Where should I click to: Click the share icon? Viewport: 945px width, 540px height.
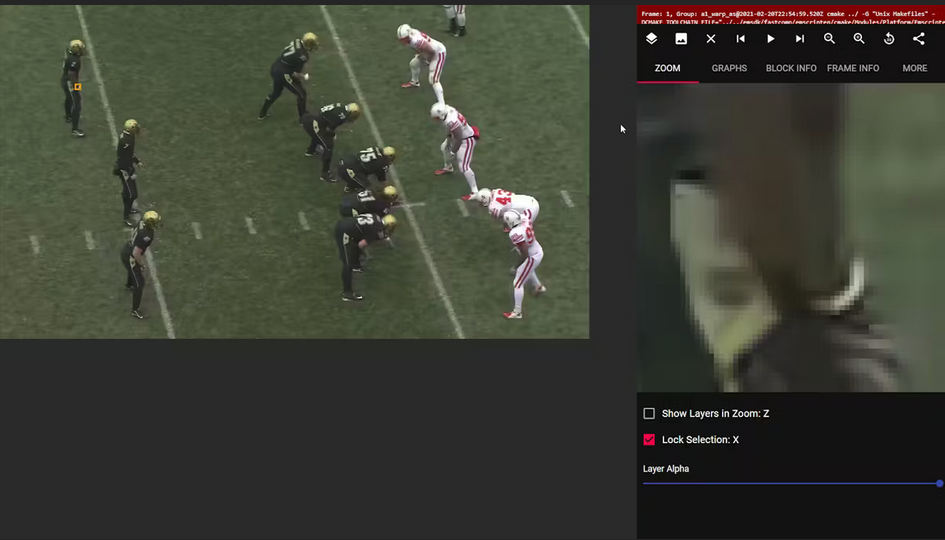pyautogui.click(x=918, y=39)
